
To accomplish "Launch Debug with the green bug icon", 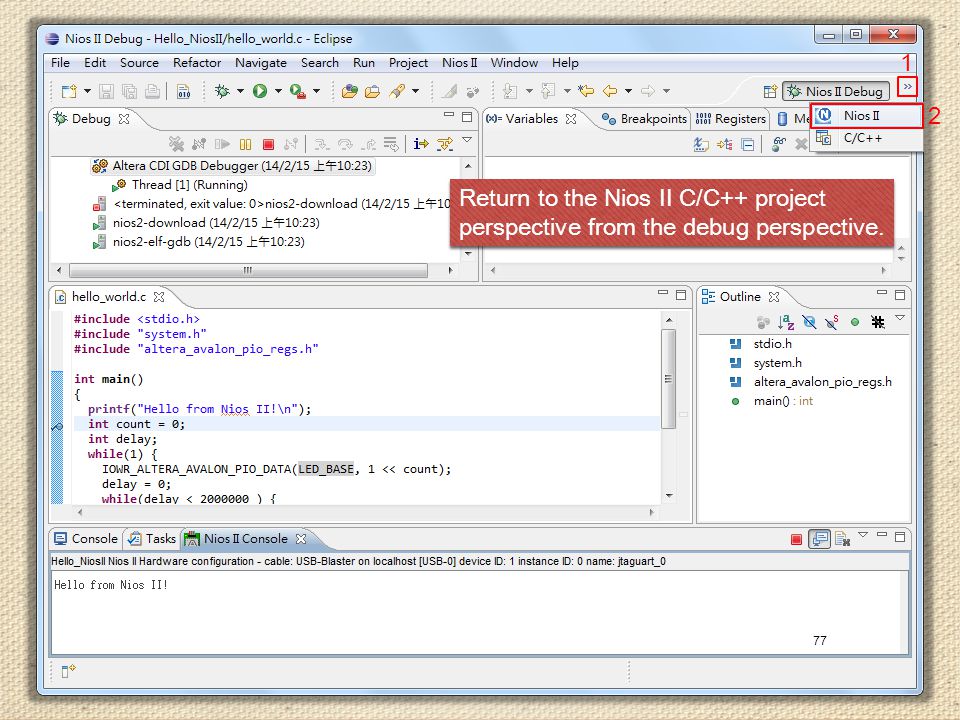I will 222,91.
